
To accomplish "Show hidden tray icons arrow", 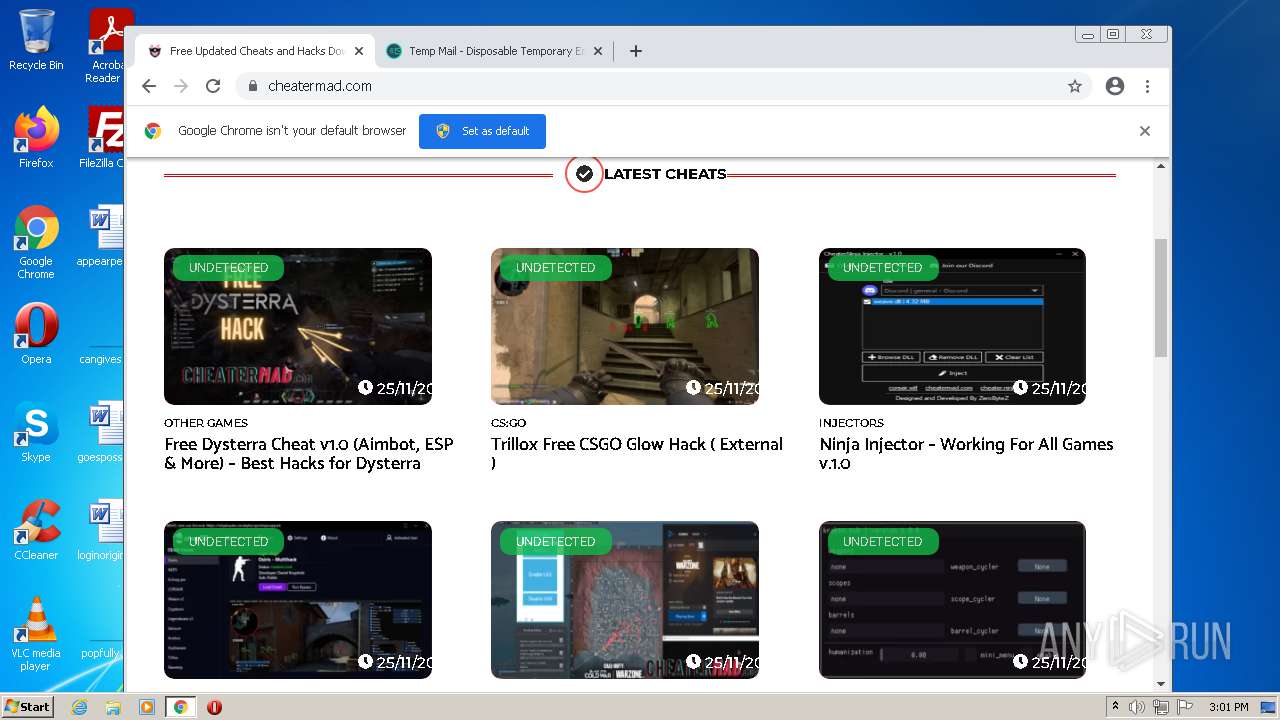I will coord(1115,707).
